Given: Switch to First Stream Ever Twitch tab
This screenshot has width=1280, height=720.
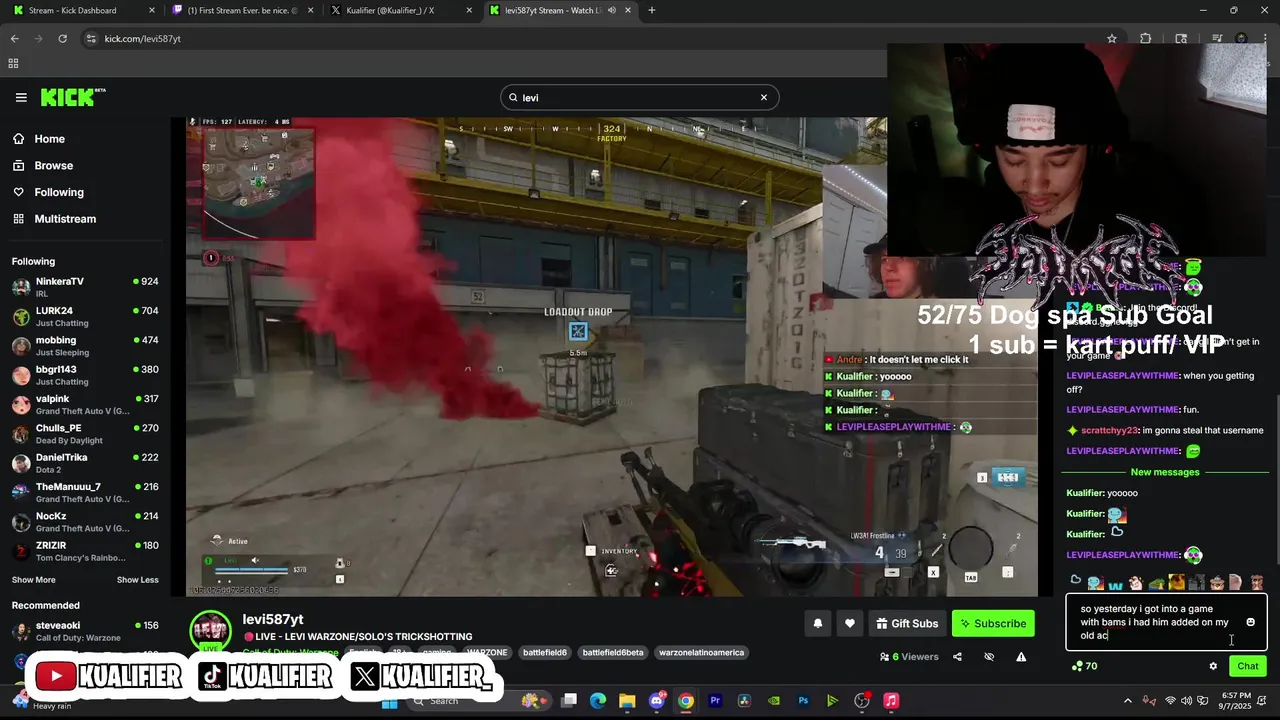Looking at the screenshot, I should pyautogui.click(x=243, y=10).
